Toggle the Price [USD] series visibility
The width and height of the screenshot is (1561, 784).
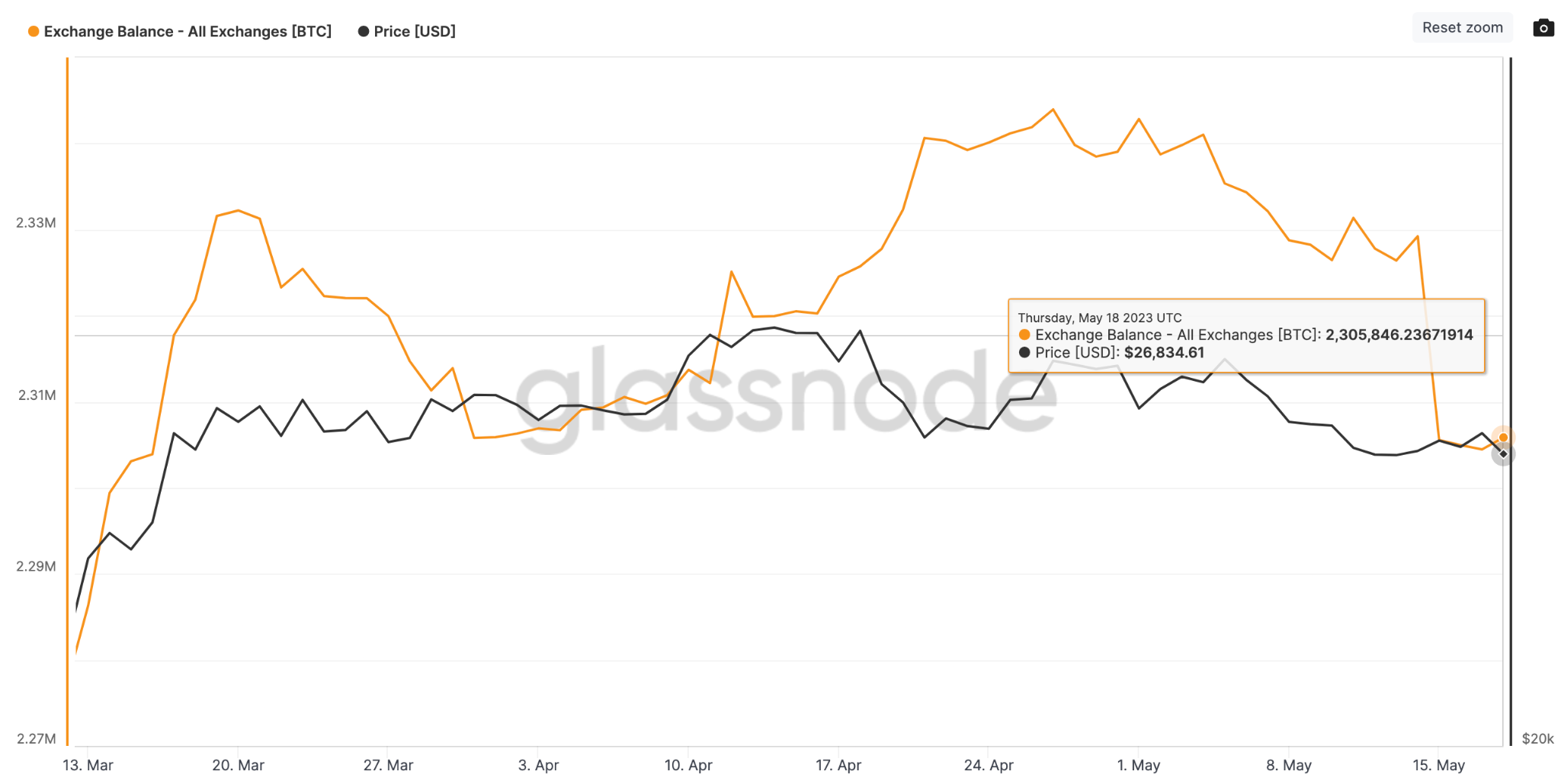point(415,31)
